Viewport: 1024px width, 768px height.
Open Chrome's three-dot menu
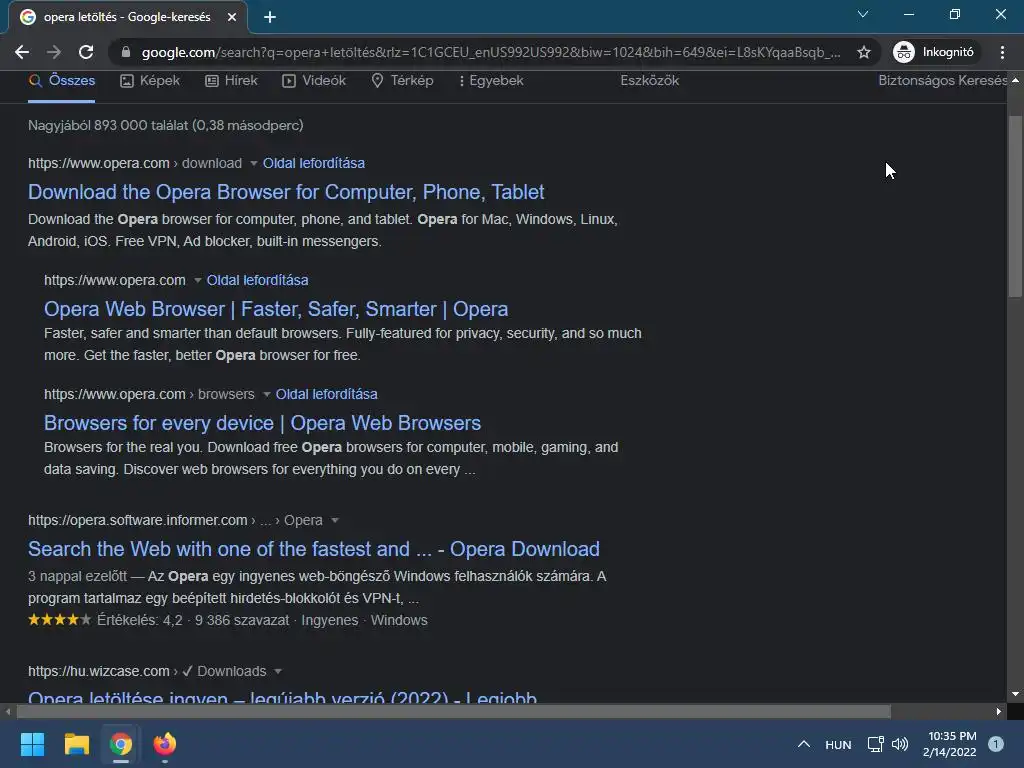pos(1002,52)
